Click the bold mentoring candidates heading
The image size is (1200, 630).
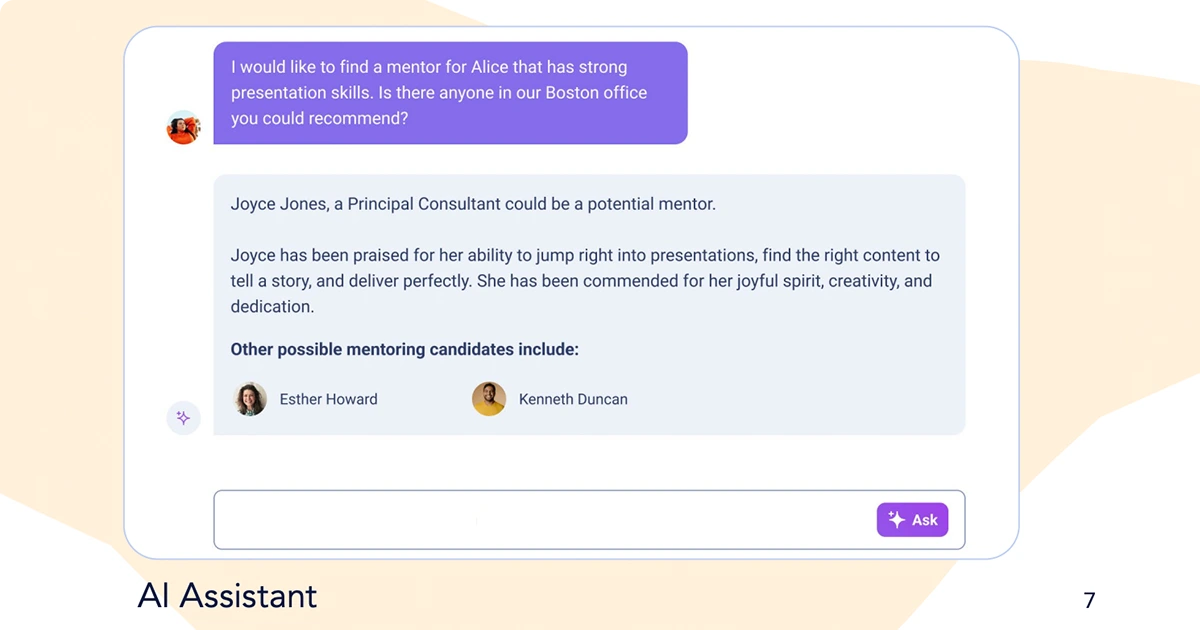(404, 349)
